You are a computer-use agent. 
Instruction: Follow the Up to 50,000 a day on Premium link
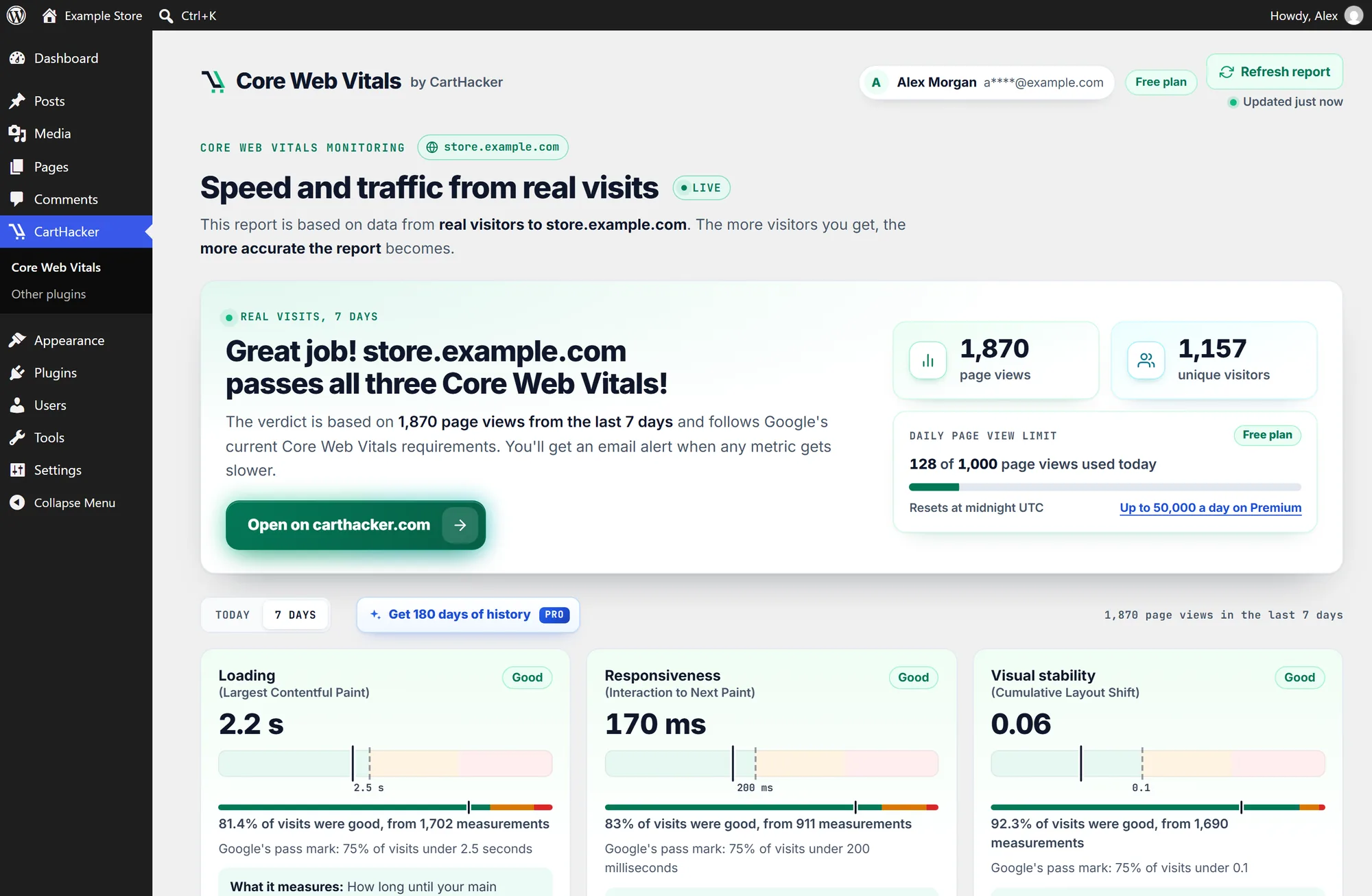1210,508
